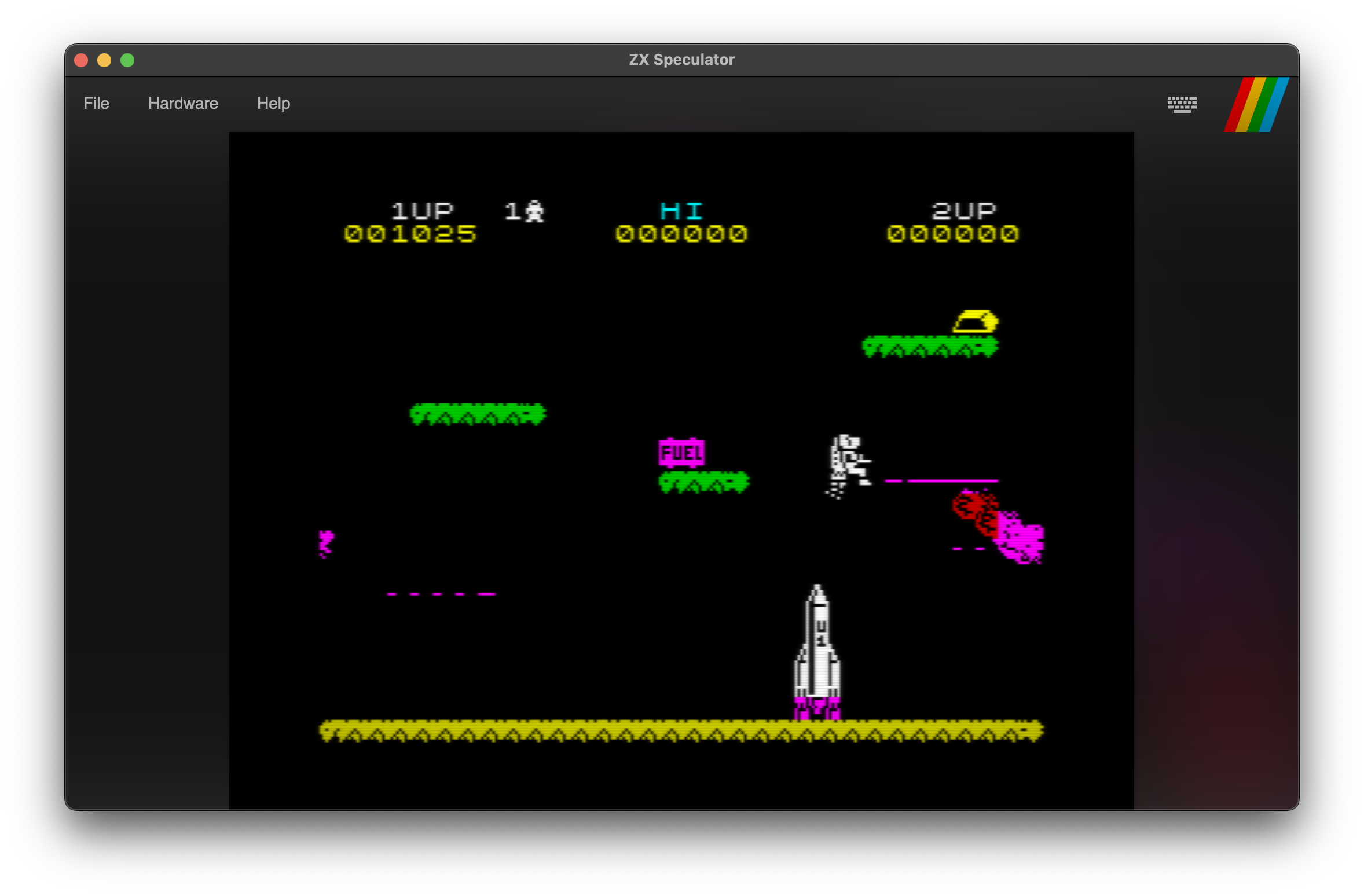
Task: Click the rainbow Spectrum stripes logo
Action: [1256, 105]
